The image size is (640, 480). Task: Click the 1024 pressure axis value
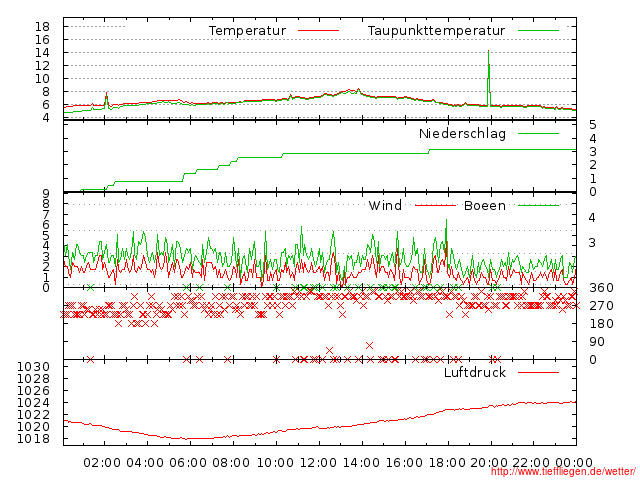pos(33,402)
